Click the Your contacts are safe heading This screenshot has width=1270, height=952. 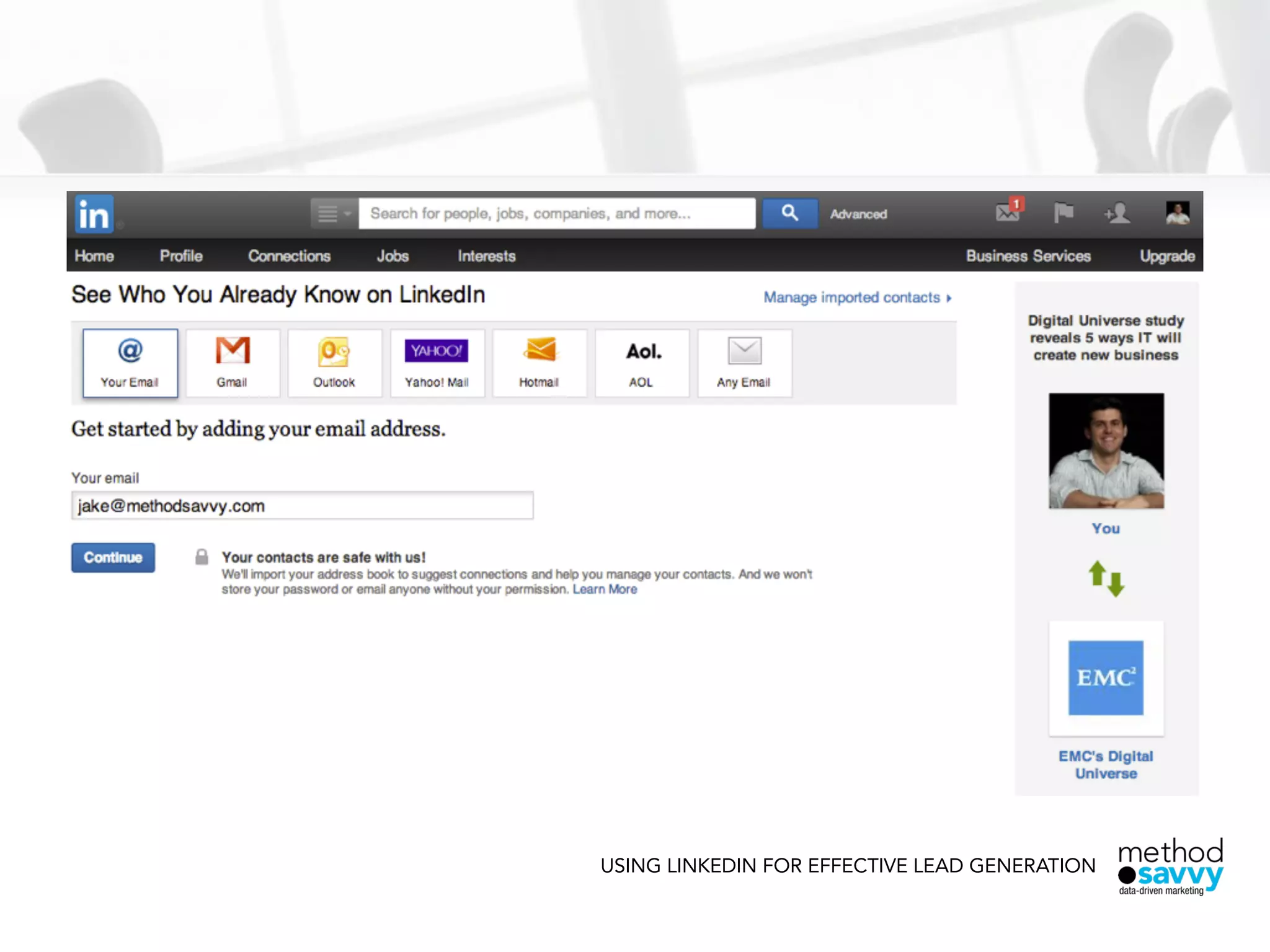click(324, 557)
